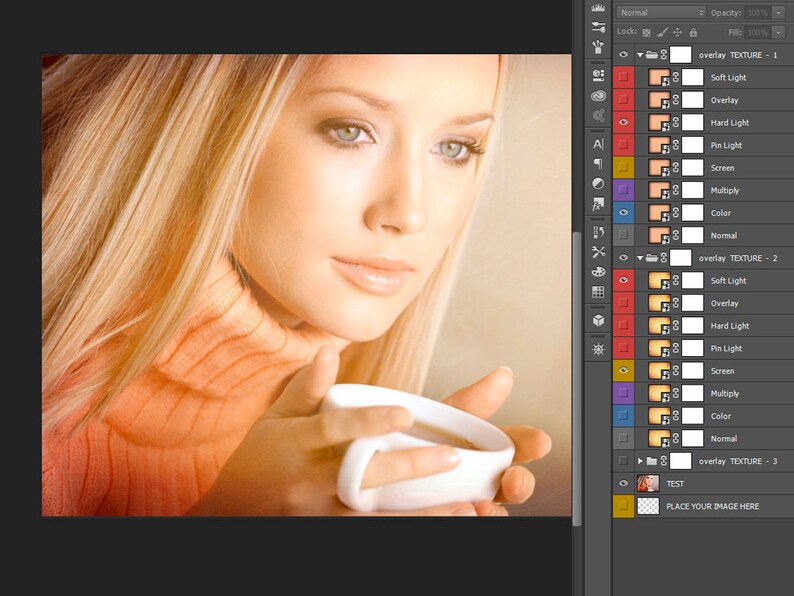Open the Normal blend mode dropdown

click(661, 13)
